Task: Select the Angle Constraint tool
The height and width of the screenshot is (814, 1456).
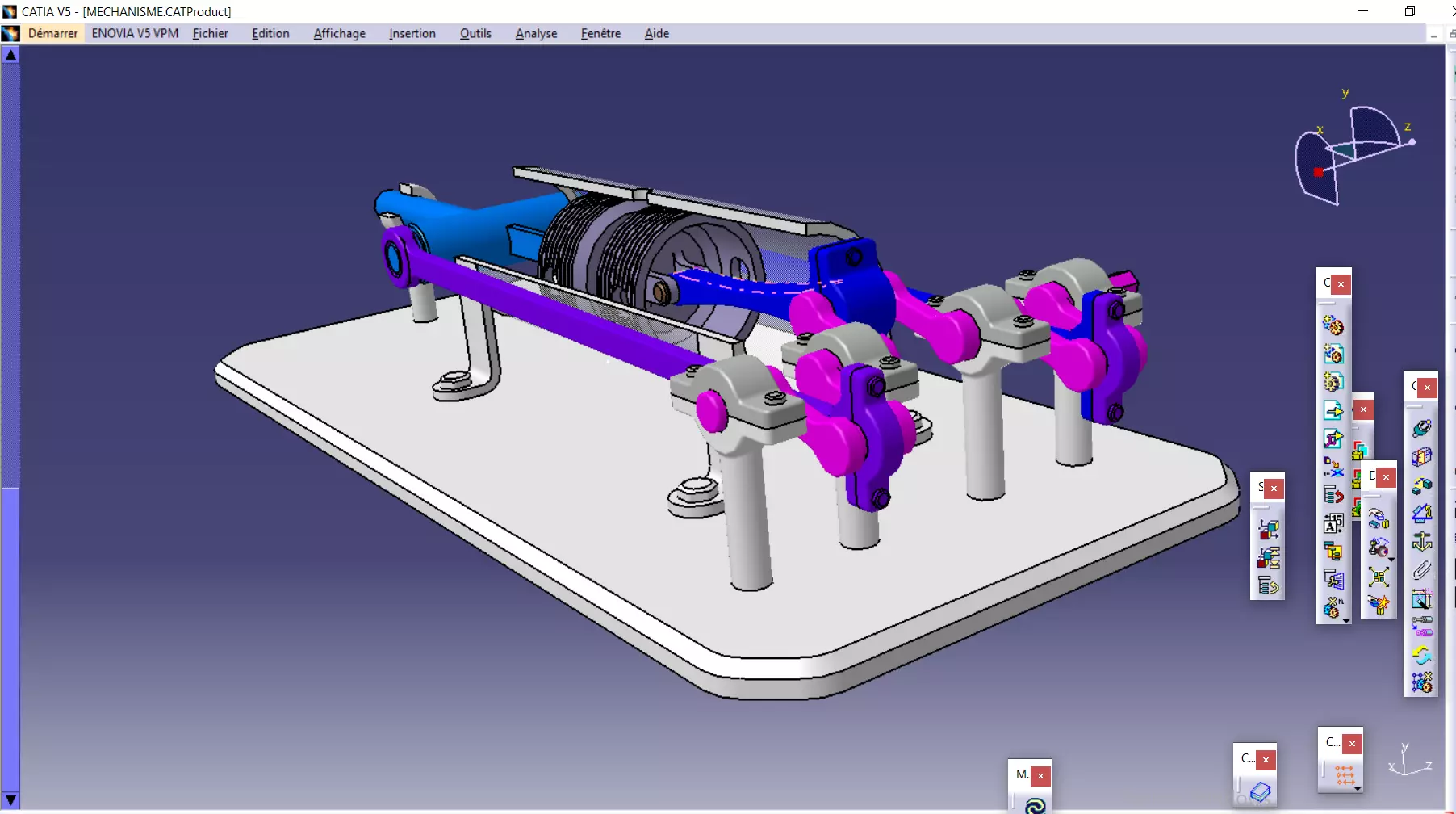Action: click(1421, 514)
